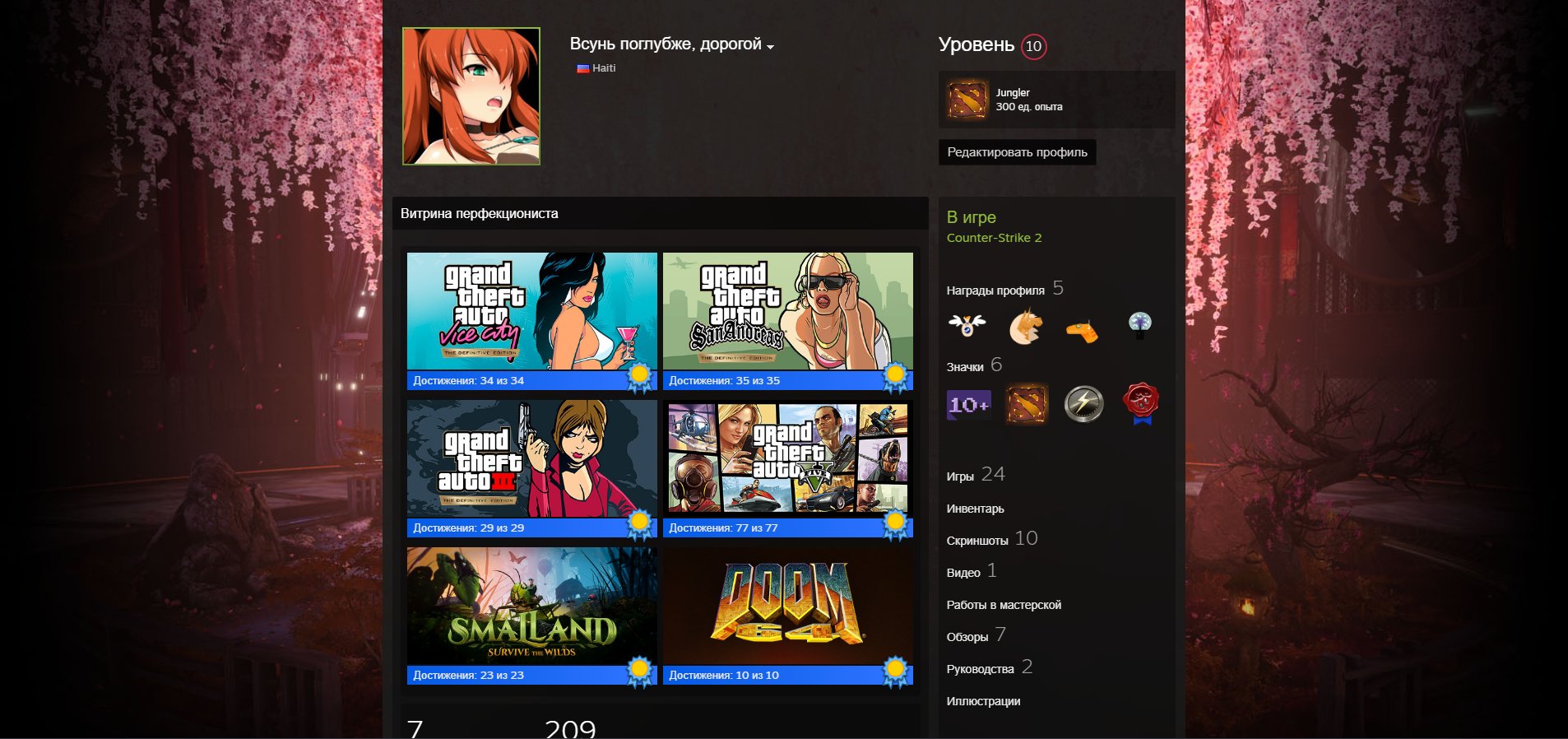The height and width of the screenshot is (739, 1568).
Task: Expand the profile name history dropdown arrow
Action: 770,47
